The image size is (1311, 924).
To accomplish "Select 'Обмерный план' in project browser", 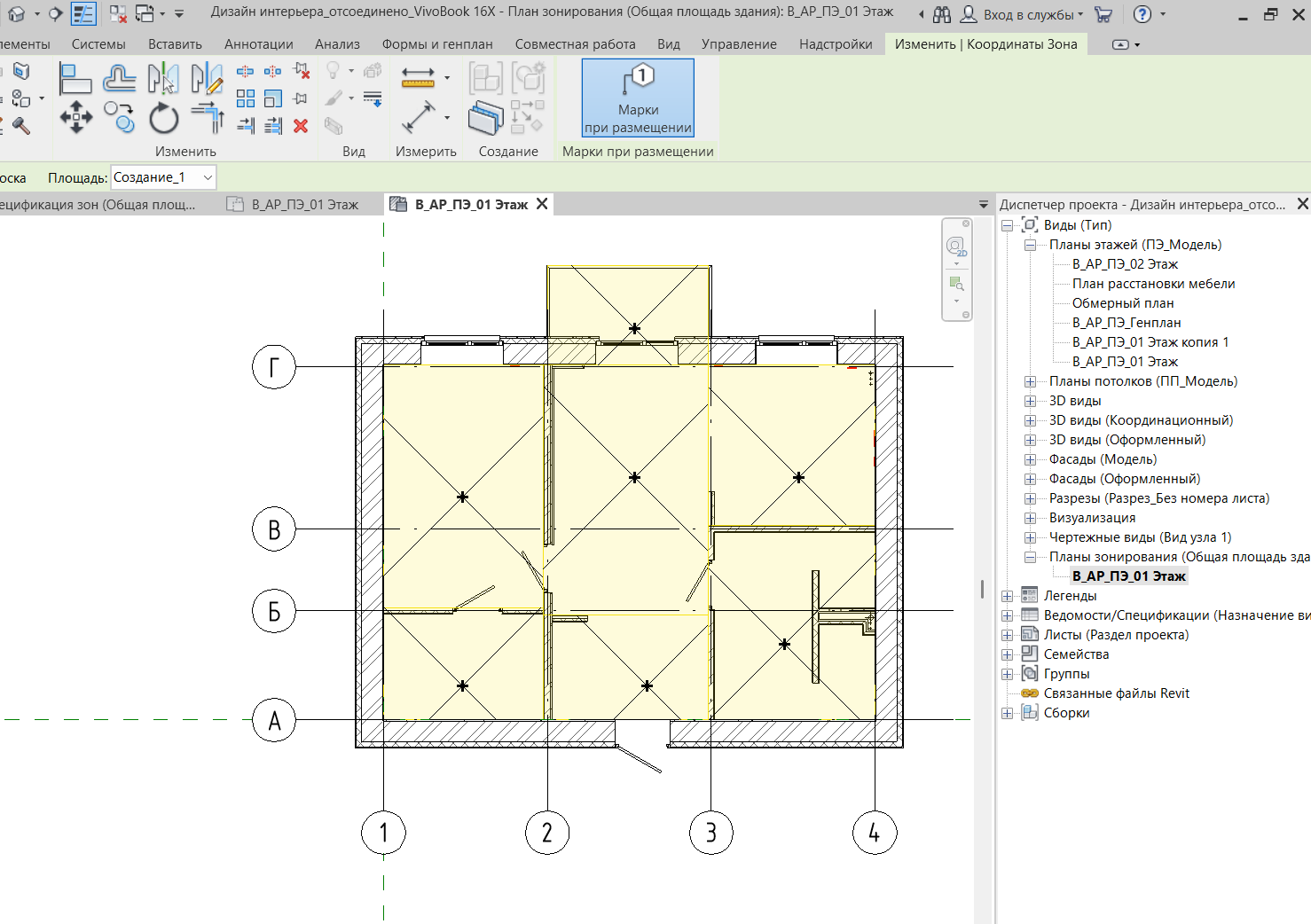I will pos(1123,303).
